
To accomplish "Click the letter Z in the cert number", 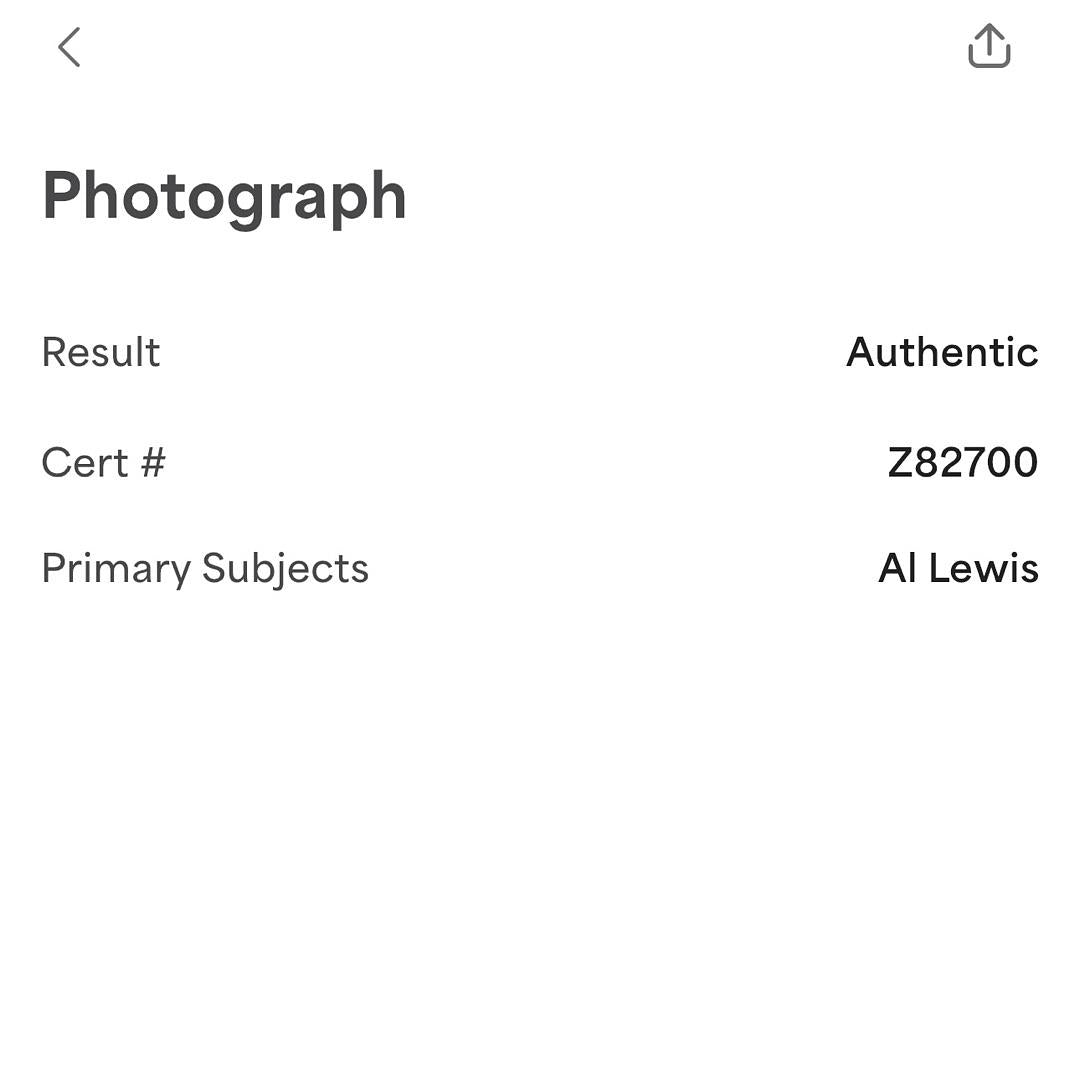I will (x=900, y=462).
